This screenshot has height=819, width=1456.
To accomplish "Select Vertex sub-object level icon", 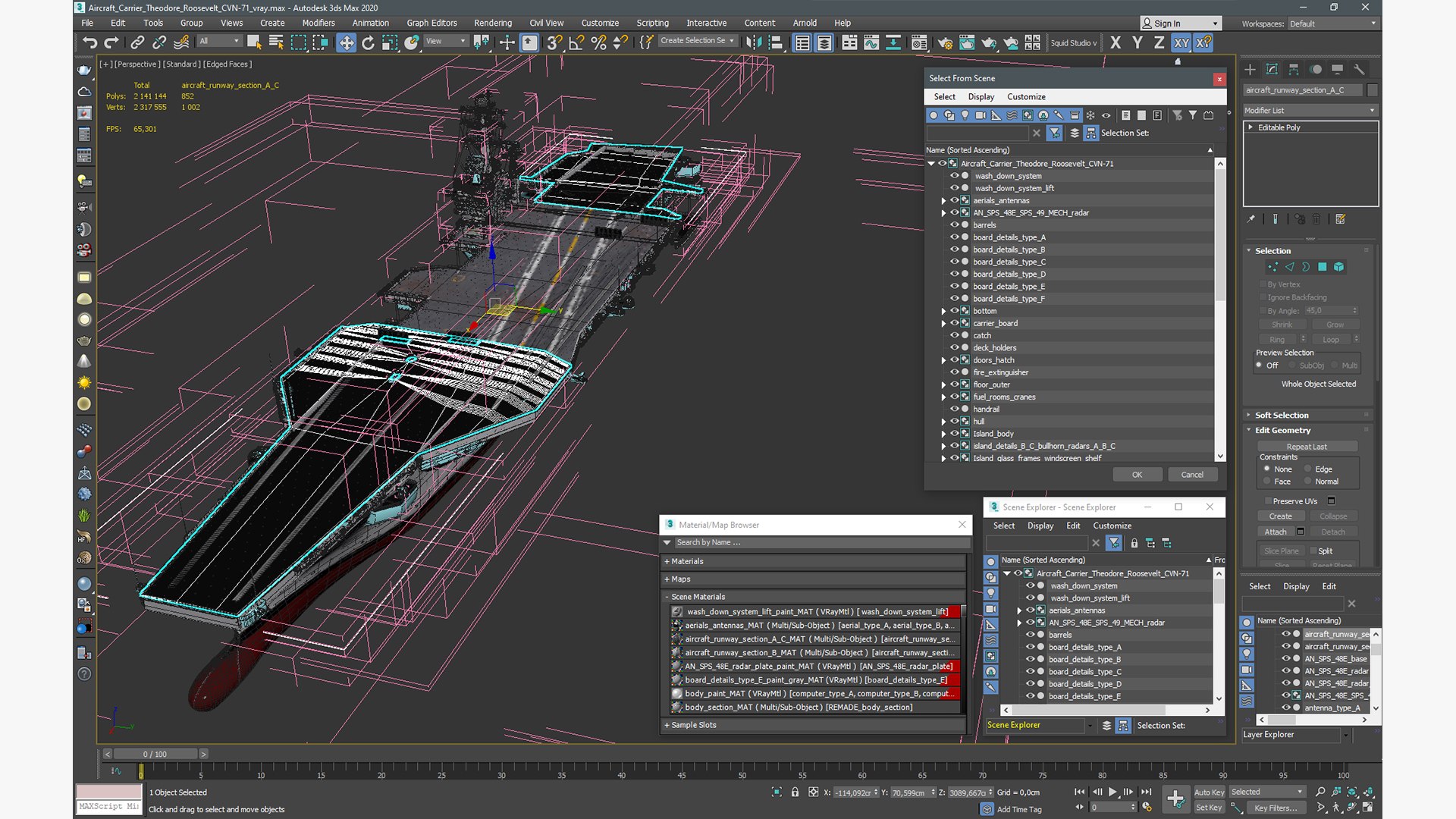I will (x=1272, y=267).
